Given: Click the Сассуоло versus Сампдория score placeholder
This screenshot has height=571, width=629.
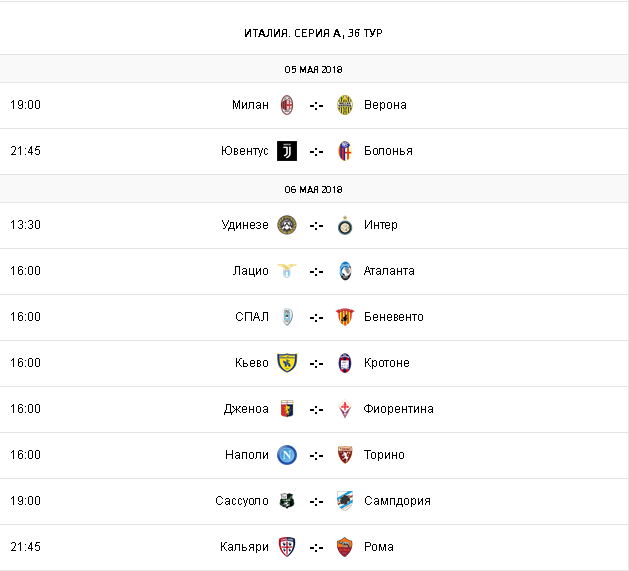Looking at the screenshot, I should click(x=316, y=501).
